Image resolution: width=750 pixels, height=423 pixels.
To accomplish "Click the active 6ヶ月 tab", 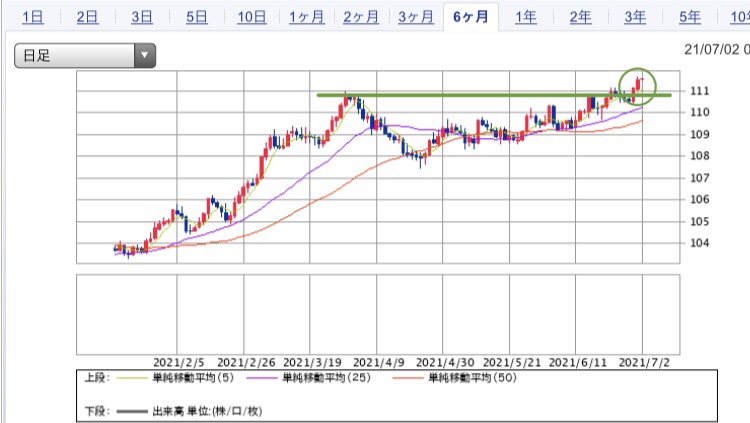I will [471, 17].
